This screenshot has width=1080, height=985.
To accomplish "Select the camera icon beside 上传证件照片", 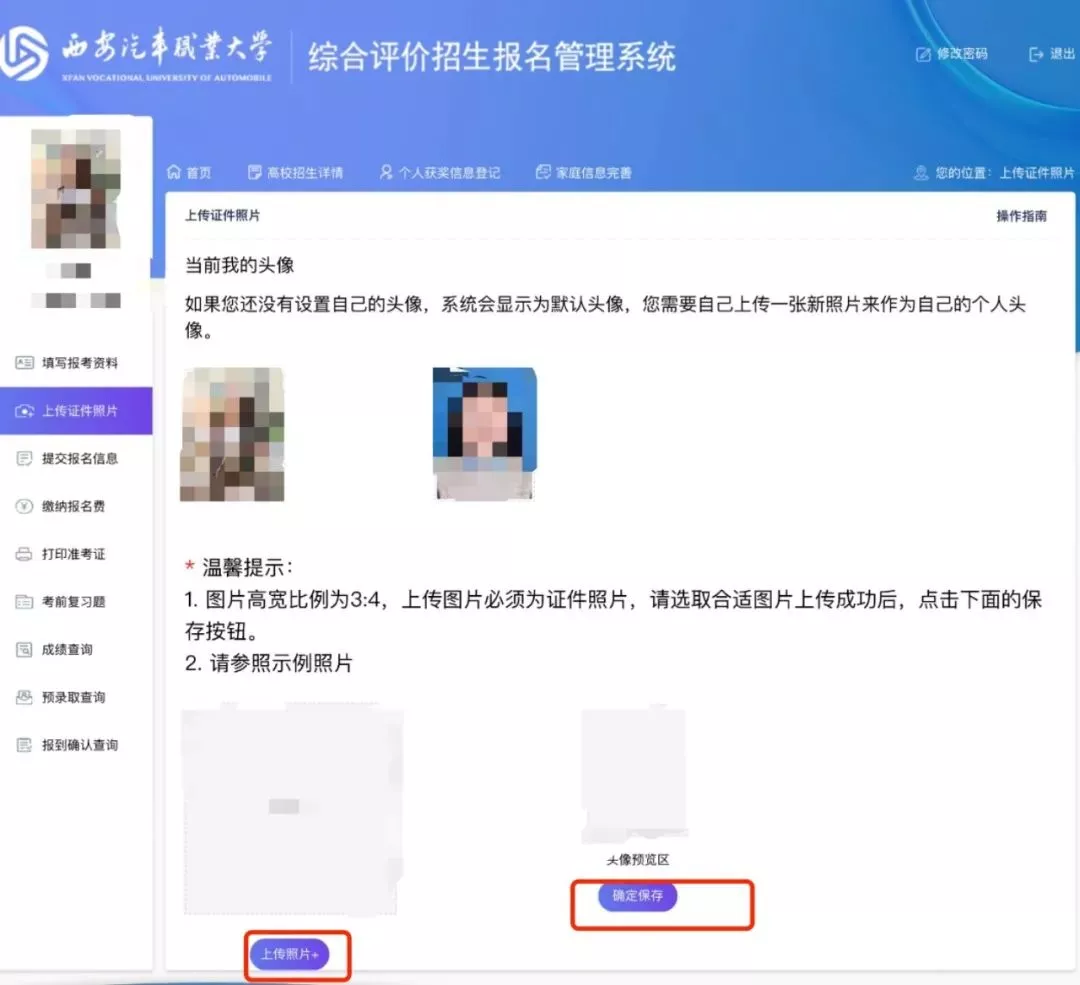I will point(23,410).
